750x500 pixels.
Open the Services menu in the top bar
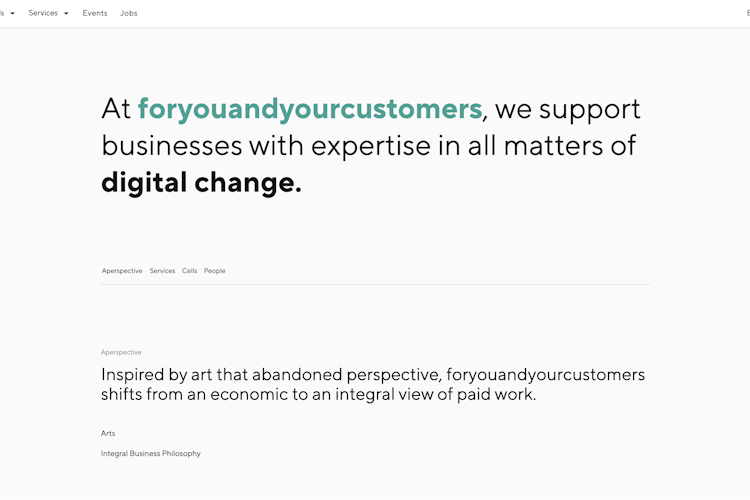[x=43, y=13]
